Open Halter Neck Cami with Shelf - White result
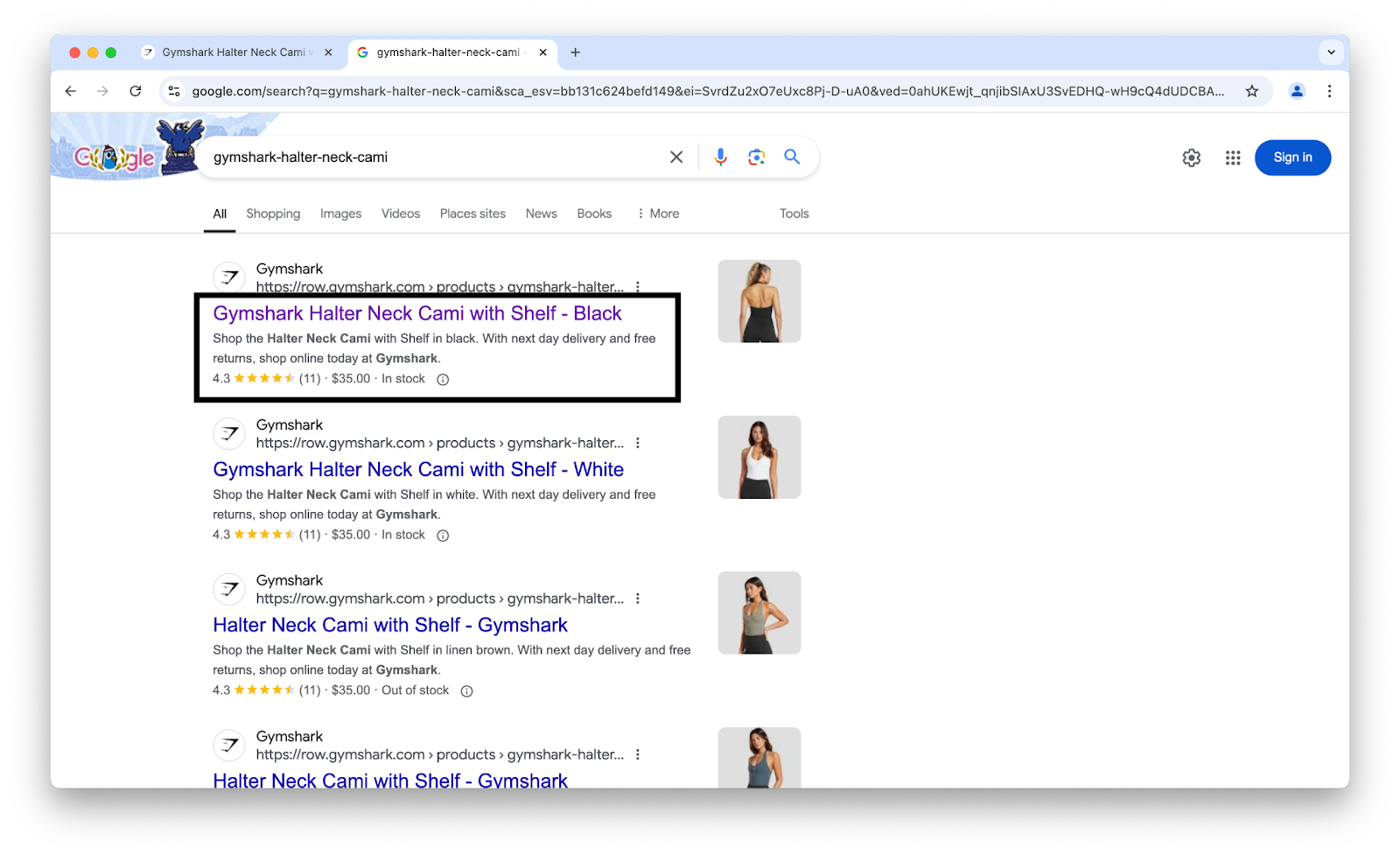 (x=418, y=470)
